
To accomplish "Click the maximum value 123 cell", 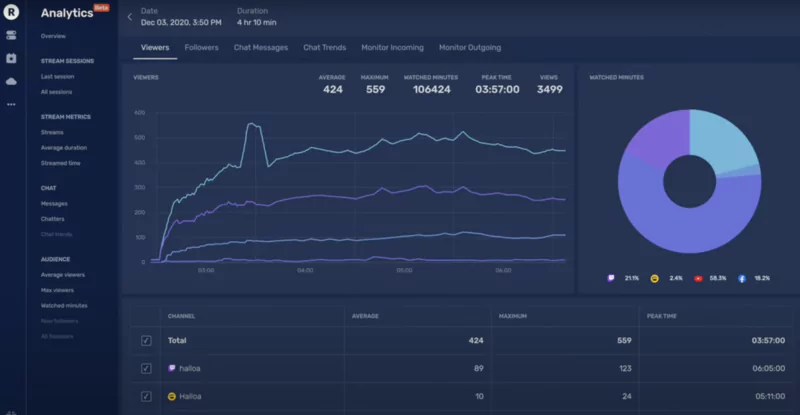I will click(x=625, y=368).
